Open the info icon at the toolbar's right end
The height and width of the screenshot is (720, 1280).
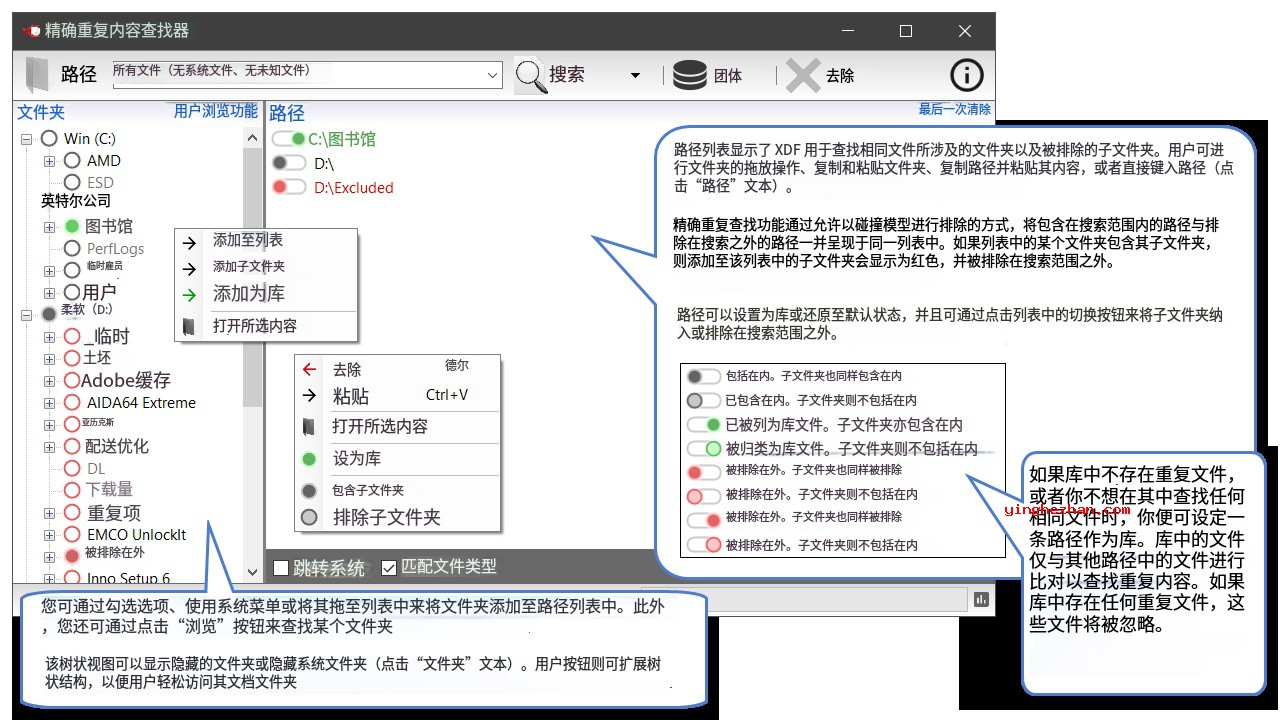(966, 75)
